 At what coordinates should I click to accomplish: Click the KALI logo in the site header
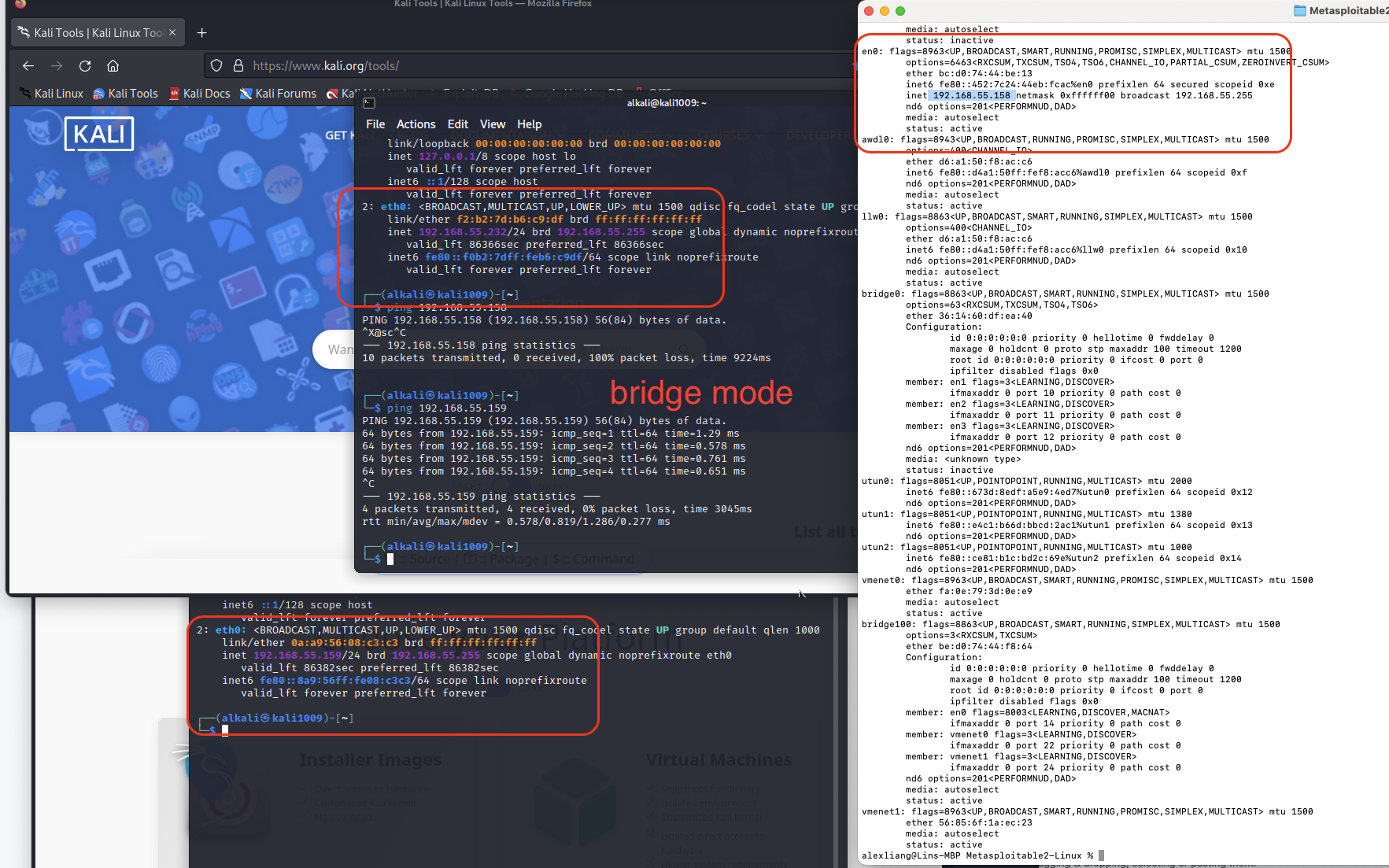98,134
